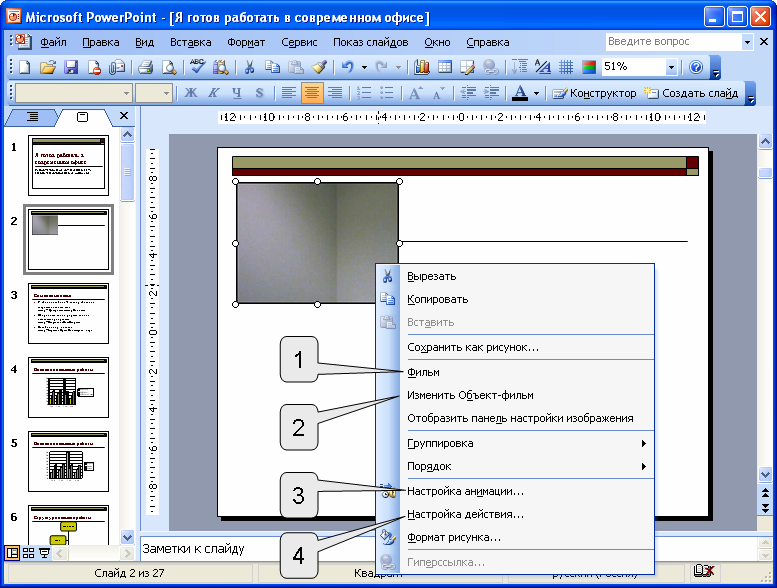The image size is (777, 588).
Task: Click spelling status icon in status bar
Action: [704, 572]
